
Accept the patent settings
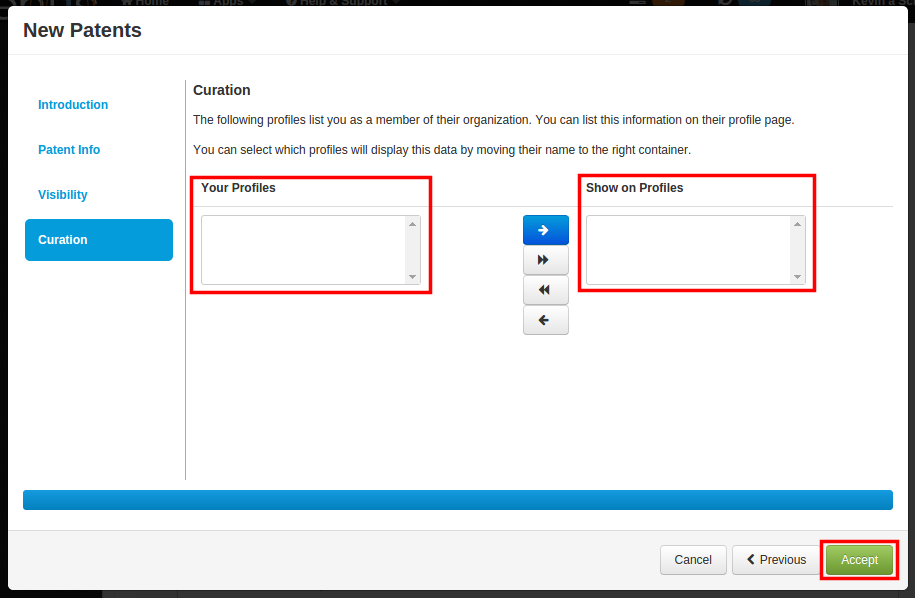coord(859,560)
